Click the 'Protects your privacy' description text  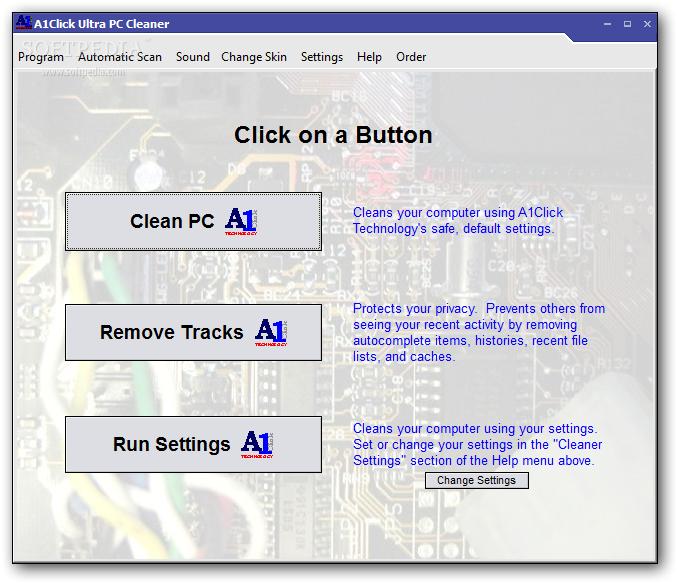point(479,332)
